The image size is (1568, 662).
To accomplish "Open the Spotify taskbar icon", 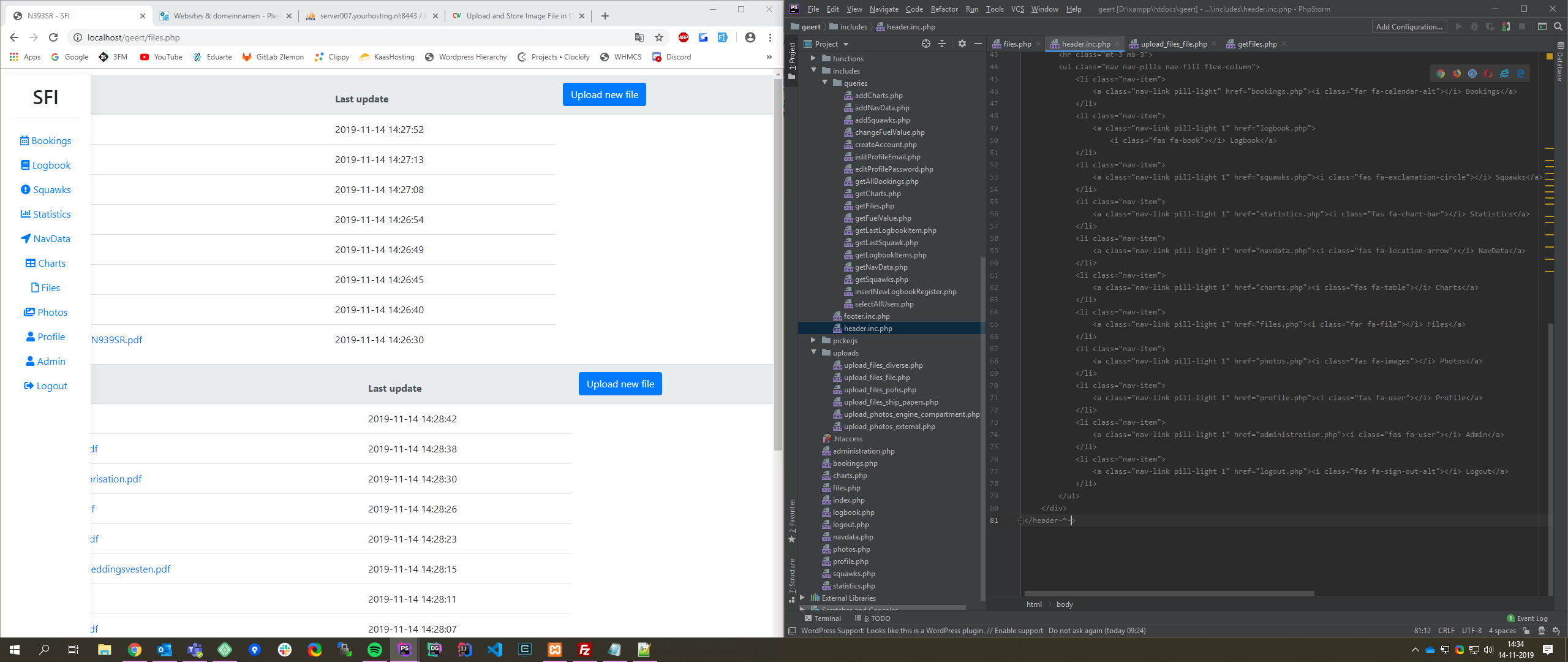I will tap(375, 650).
